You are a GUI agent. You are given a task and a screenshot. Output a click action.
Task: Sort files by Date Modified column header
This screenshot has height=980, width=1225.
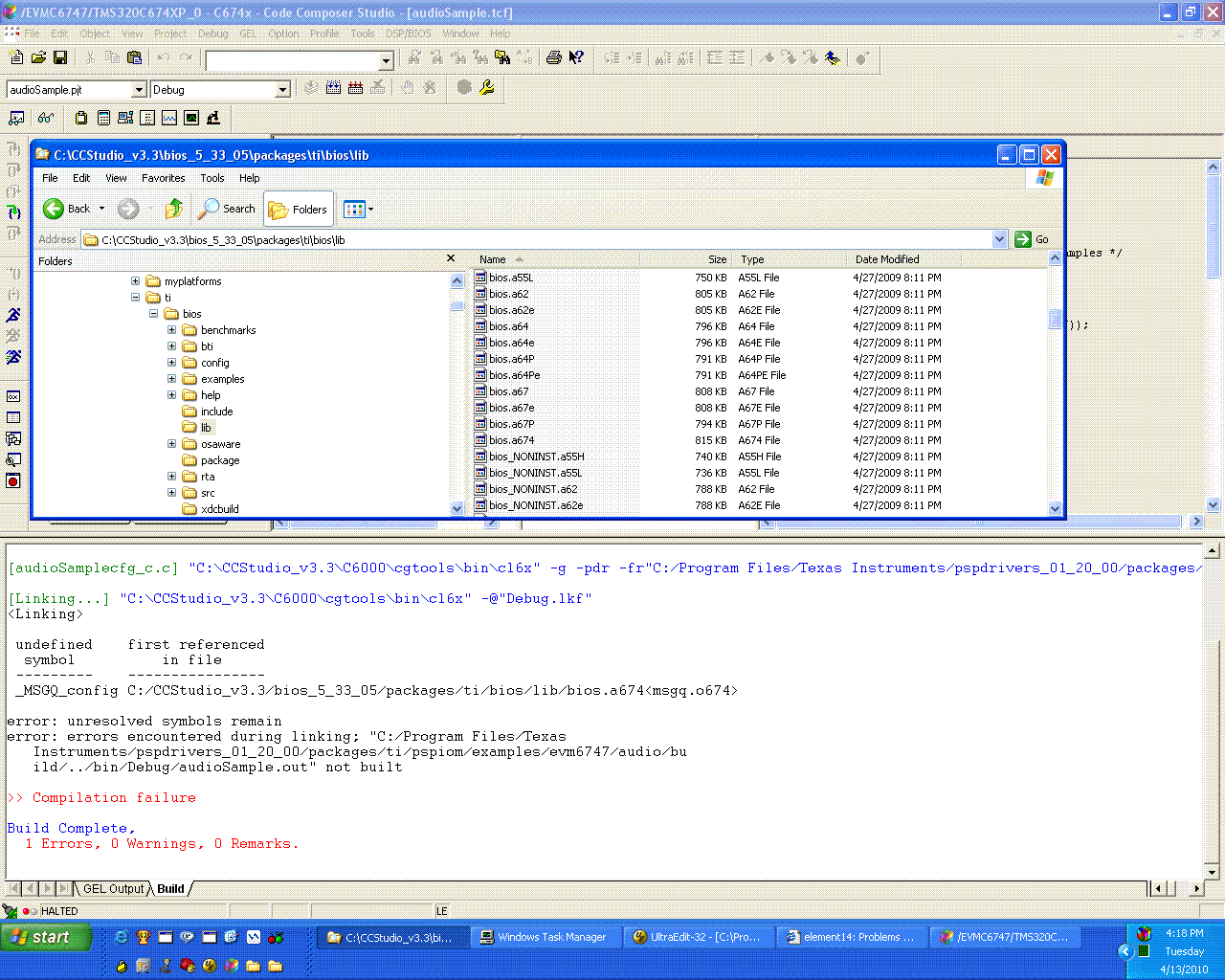(x=903, y=259)
